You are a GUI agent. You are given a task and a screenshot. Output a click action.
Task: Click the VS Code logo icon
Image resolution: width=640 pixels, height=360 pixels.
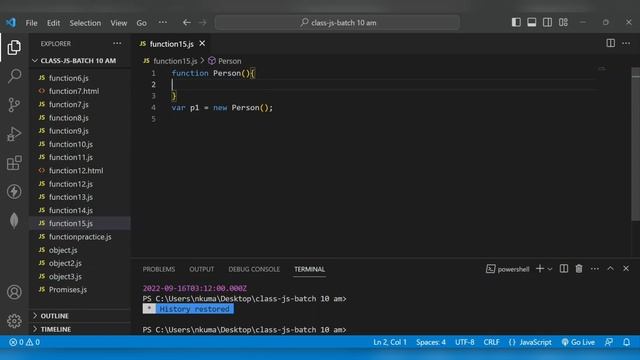tap(11, 22)
